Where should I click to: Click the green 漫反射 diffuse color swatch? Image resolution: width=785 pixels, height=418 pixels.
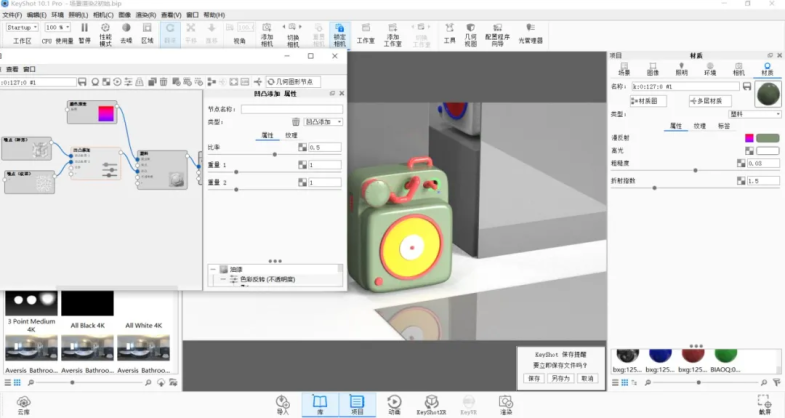click(x=768, y=138)
